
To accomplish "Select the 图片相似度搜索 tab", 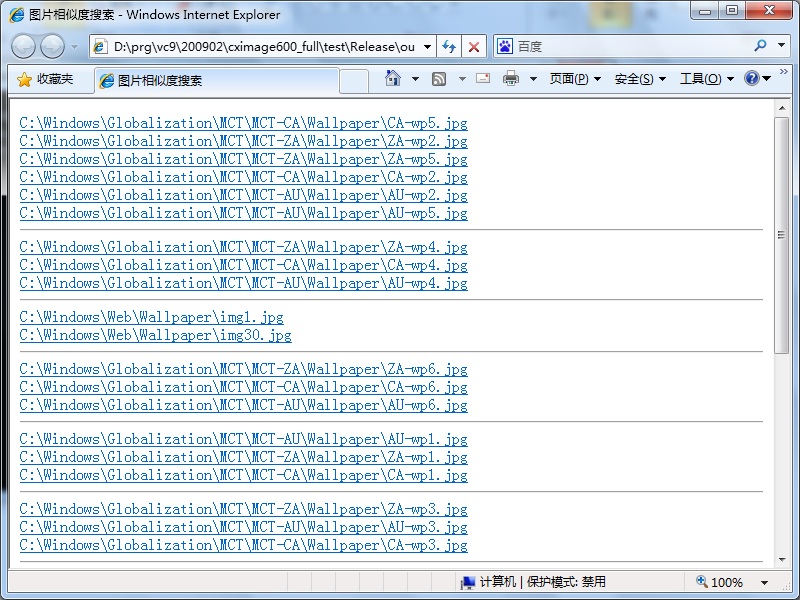I will tap(217, 81).
